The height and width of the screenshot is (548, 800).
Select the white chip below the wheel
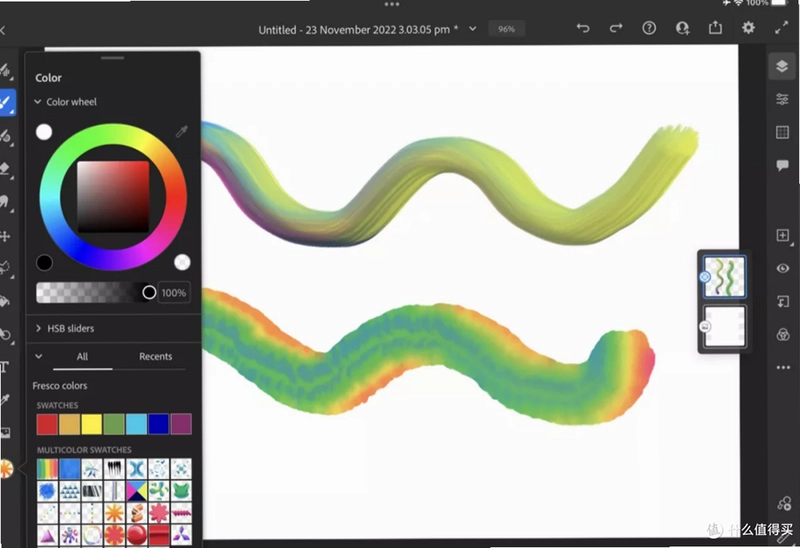182,262
